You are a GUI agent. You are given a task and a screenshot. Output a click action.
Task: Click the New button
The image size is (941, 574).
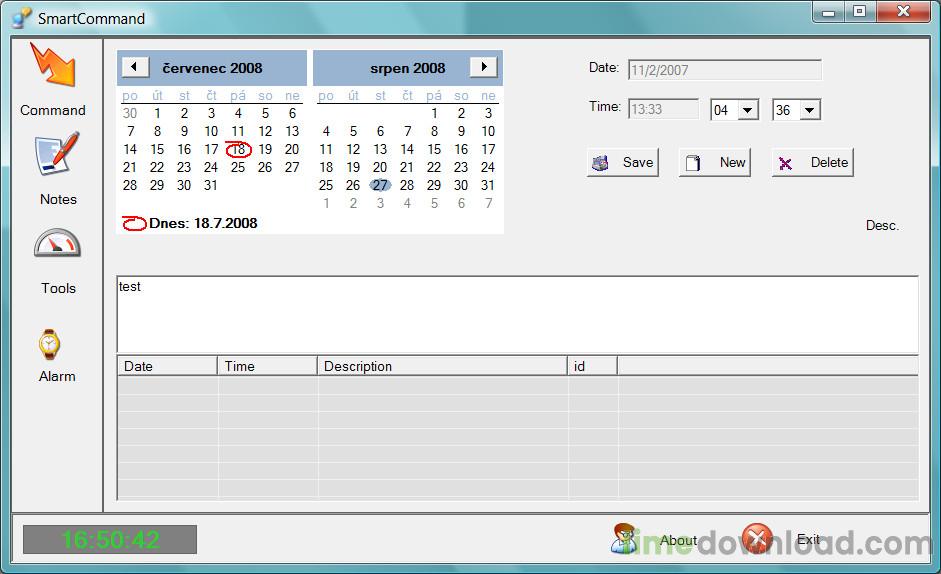(x=715, y=163)
